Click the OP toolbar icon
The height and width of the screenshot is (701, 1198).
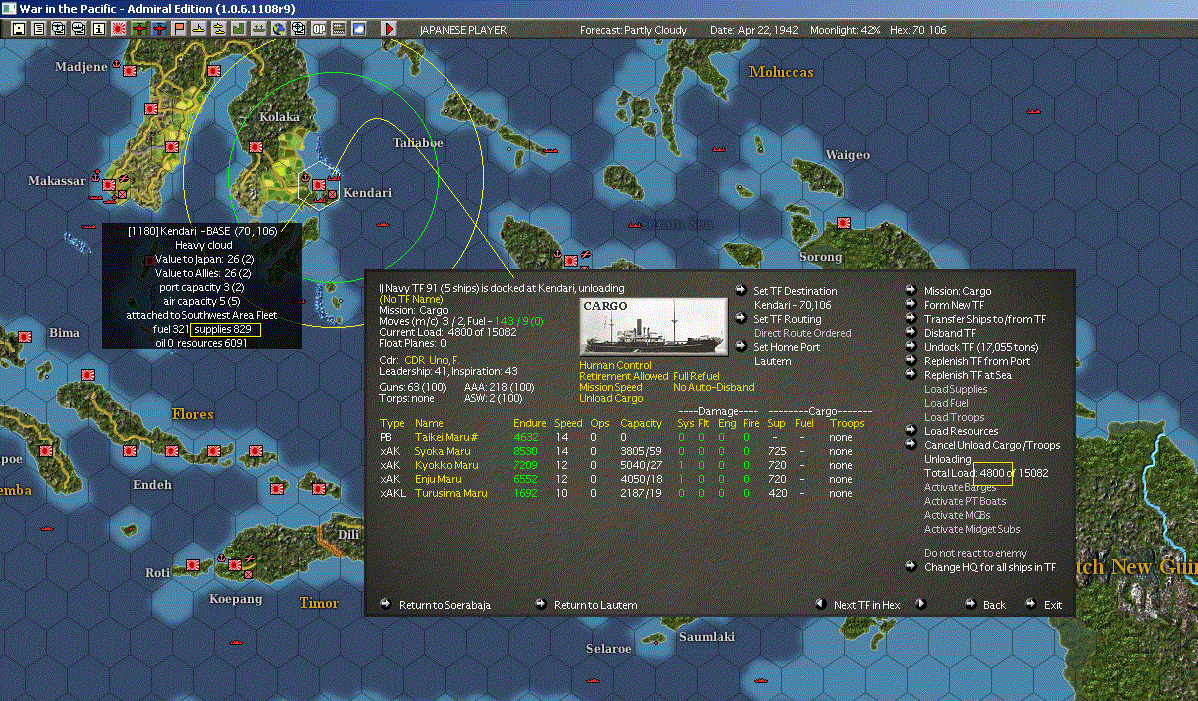coord(319,29)
